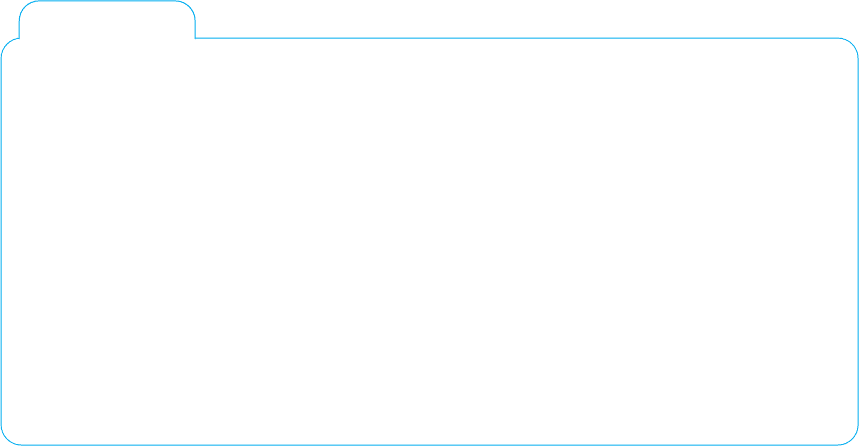Viewport: 859px width, 446px height.
Task: Click the curved shoulder left of tab
Action: 8,45
